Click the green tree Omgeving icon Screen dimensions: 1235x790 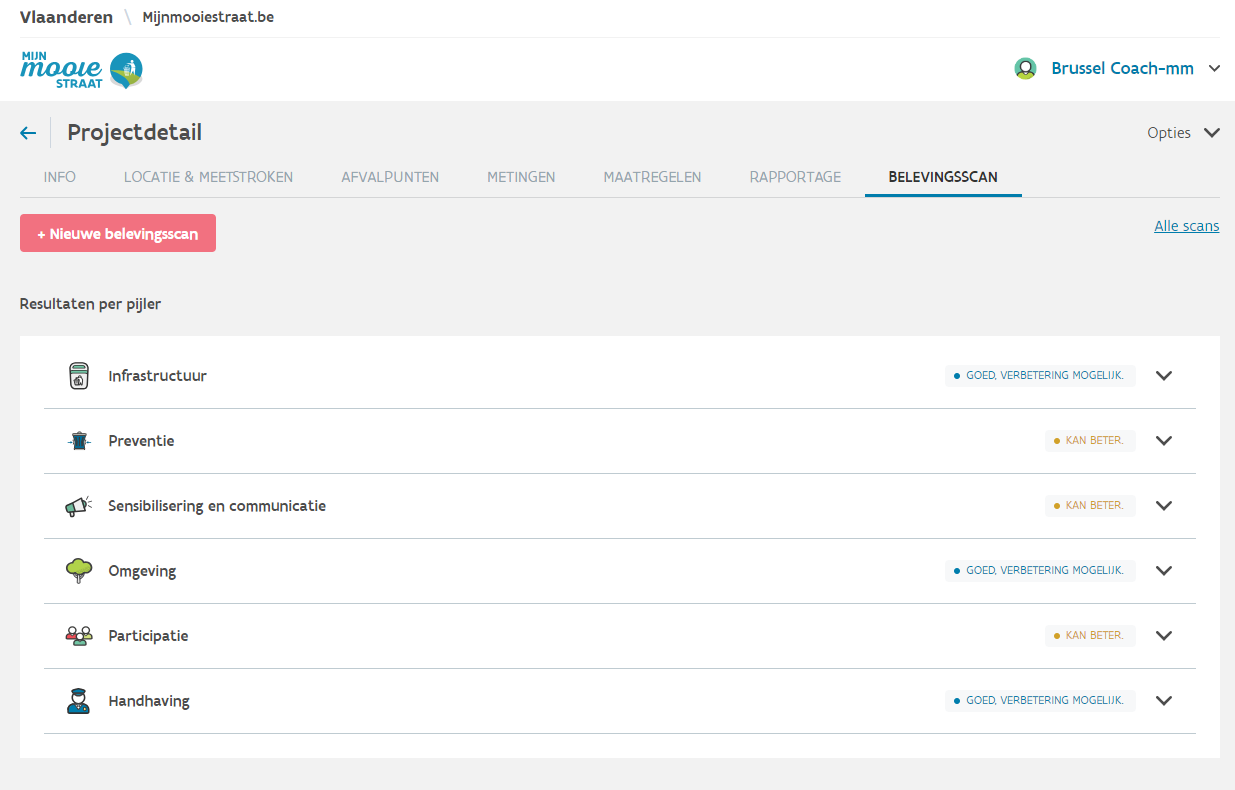coord(79,571)
